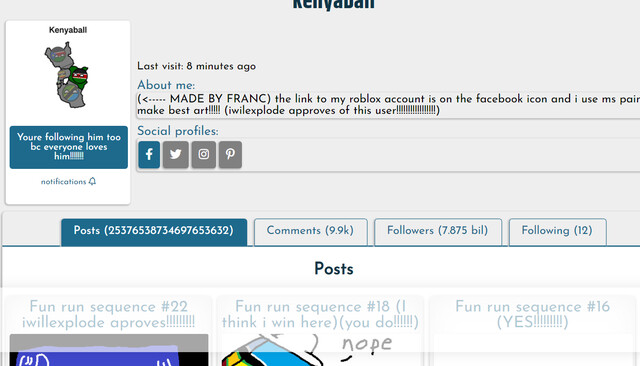Open the Following (12) tab

pyautogui.click(x=557, y=232)
